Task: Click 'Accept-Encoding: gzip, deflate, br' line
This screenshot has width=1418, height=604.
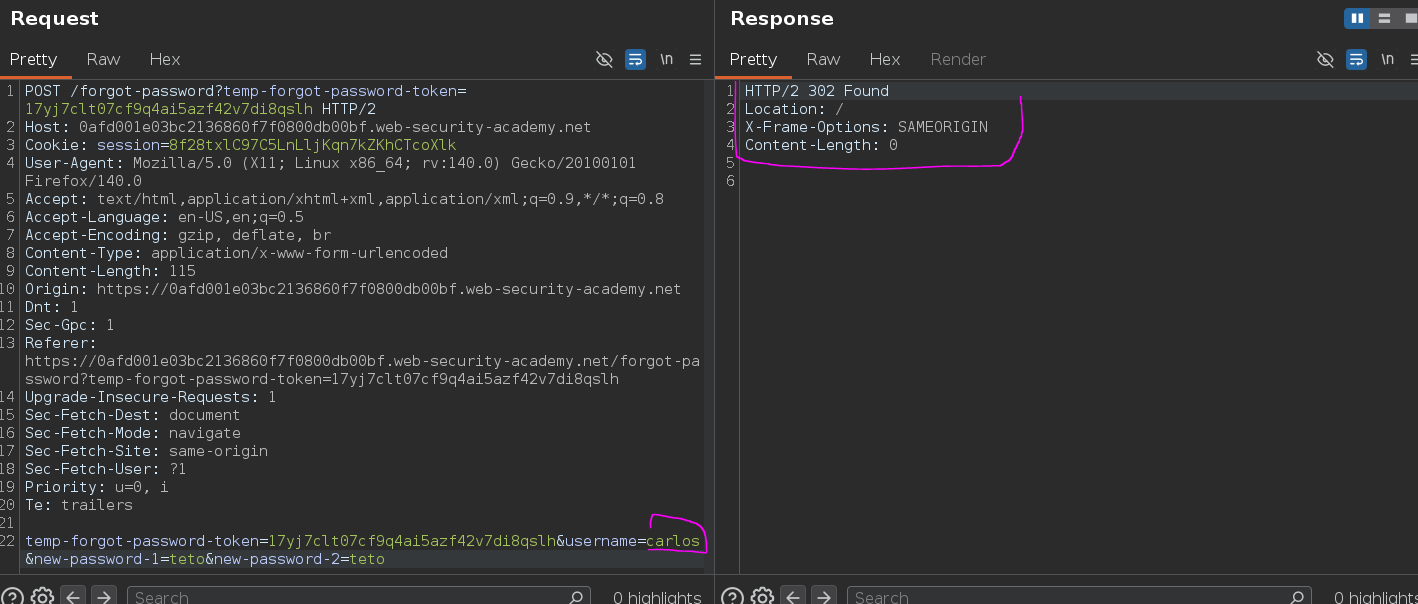Action: (x=178, y=235)
